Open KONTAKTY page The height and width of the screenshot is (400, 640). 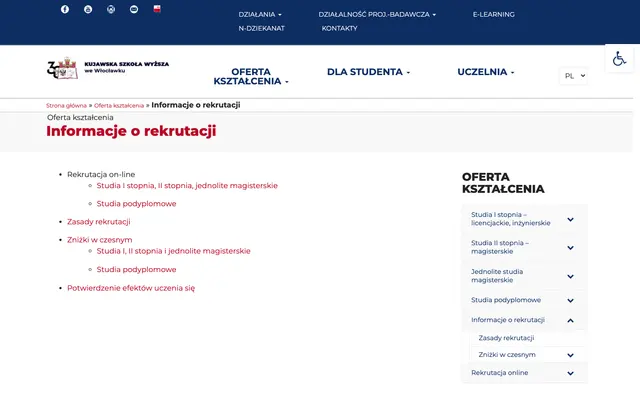point(339,28)
